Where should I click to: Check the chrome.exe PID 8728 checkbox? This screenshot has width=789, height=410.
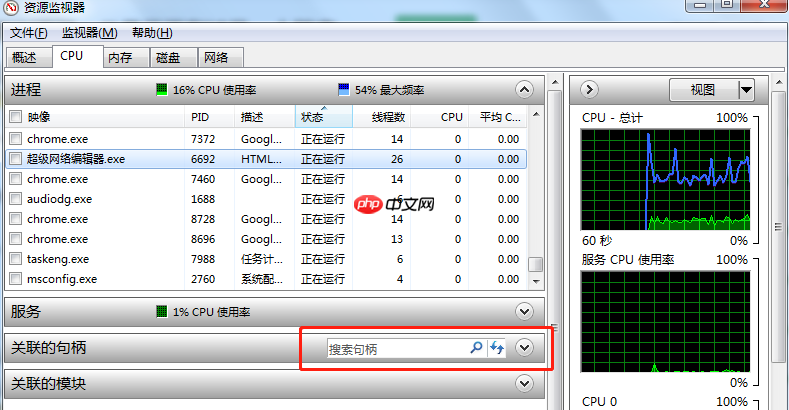coord(16,219)
